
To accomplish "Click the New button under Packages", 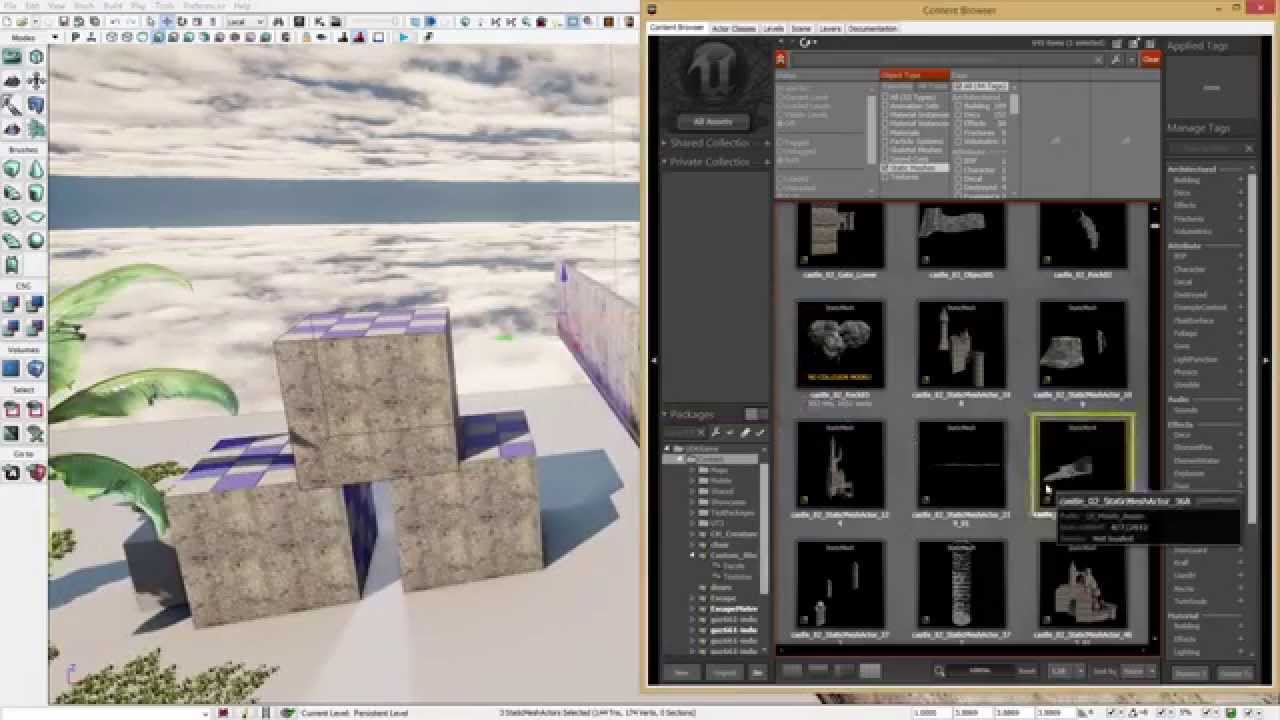I will (x=683, y=673).
